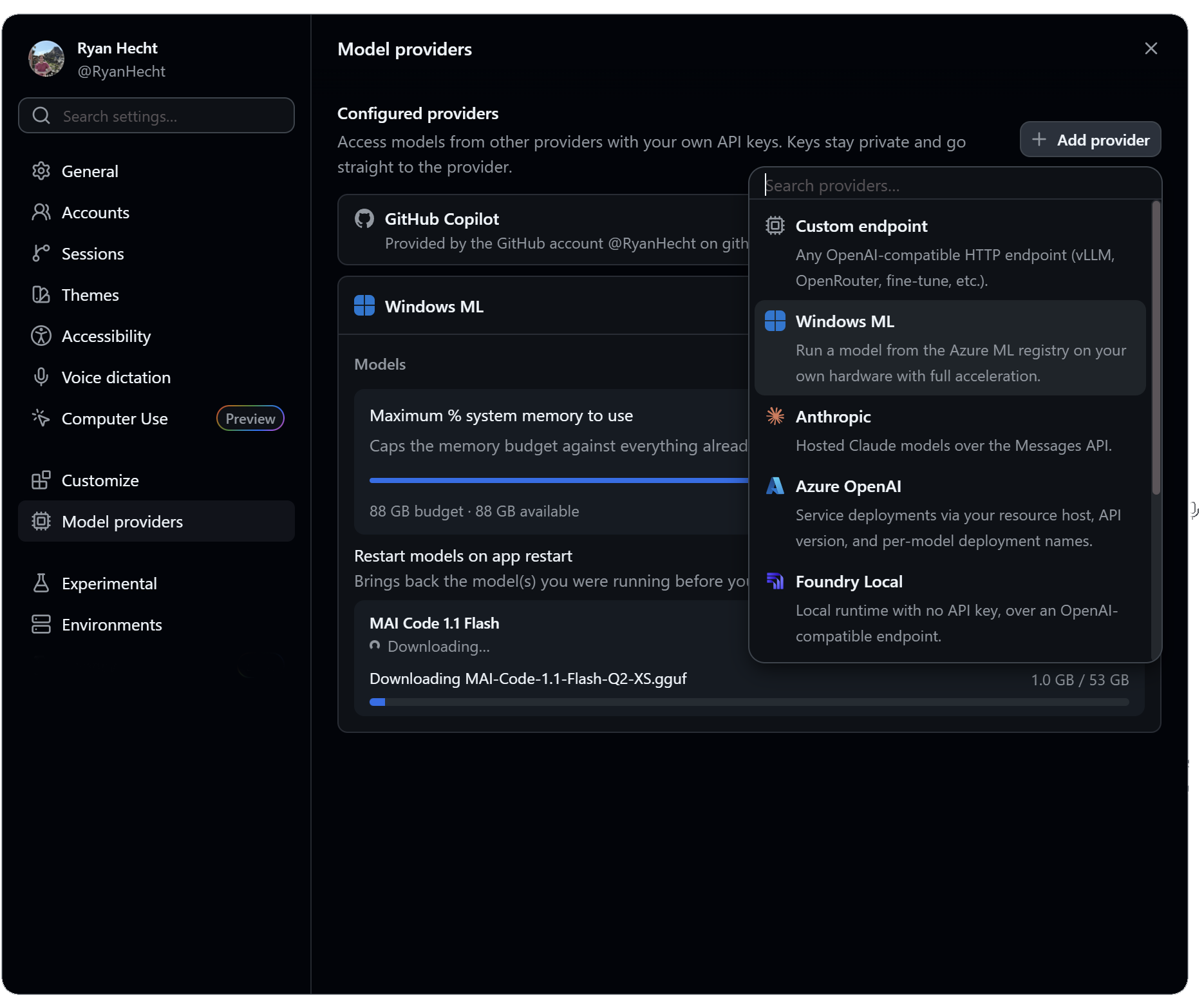1204x1006 pixels.
Task: Click the Voice dictation microphone icon
Action: 41,377
